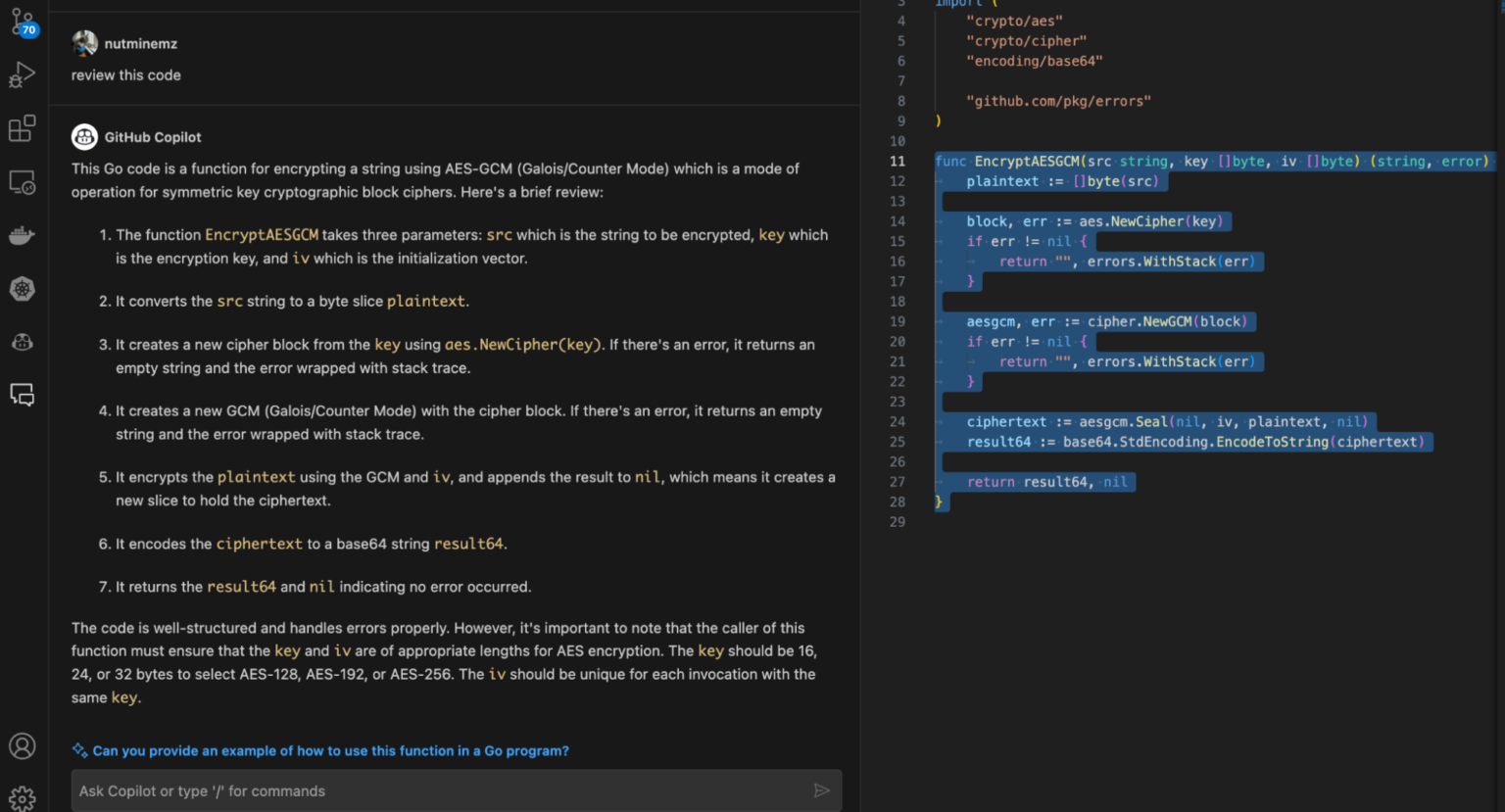The height and width of the screenshot is (812, 1505).
Task: Open the Extensions view
Action: point(22,128)
